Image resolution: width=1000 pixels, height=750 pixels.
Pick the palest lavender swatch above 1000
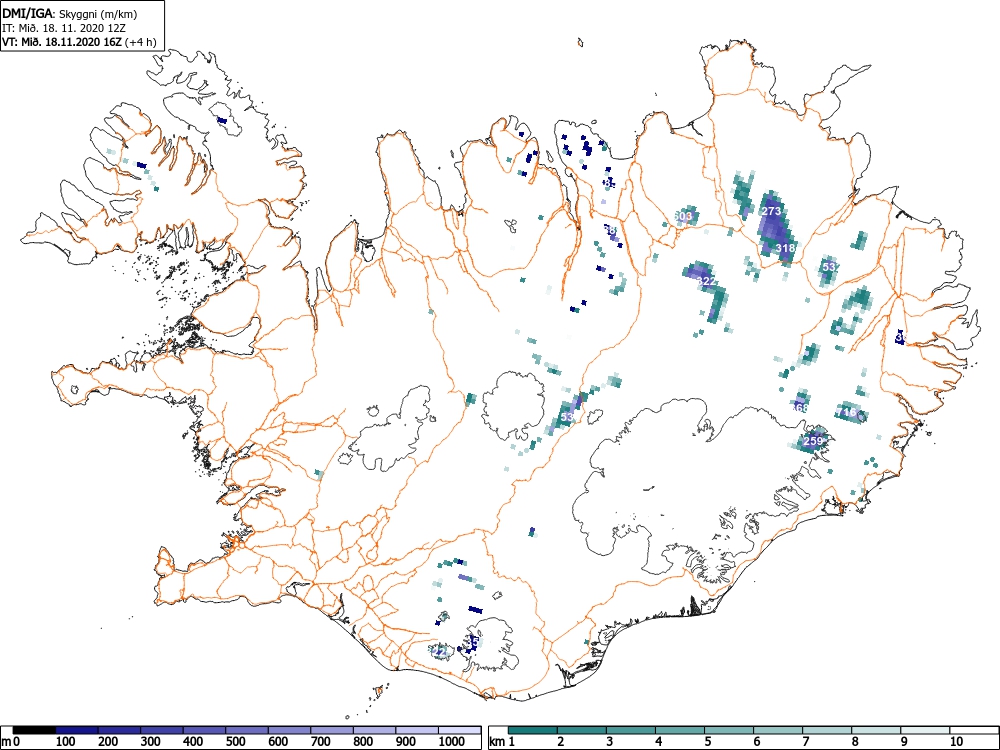[460, 730]
